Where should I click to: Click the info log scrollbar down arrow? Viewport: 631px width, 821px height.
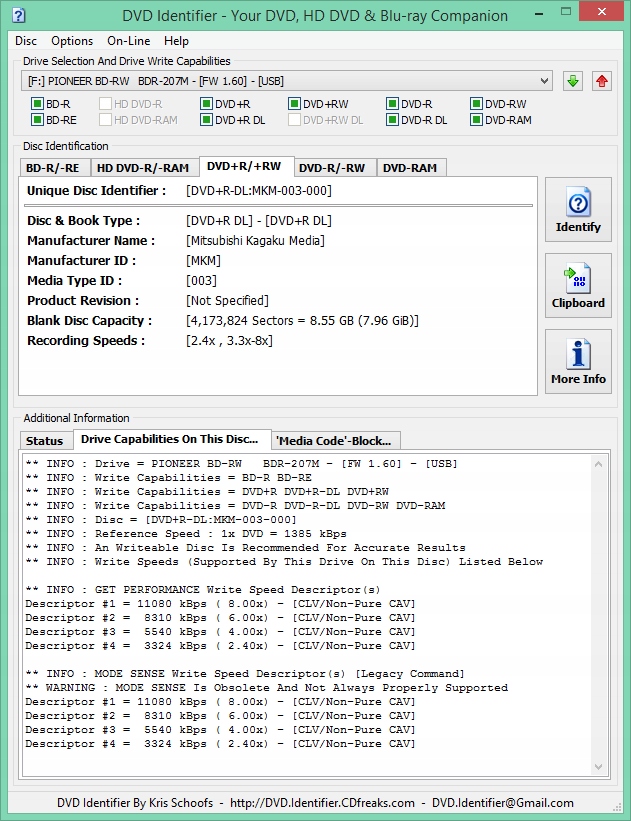(x=598, y=766)
